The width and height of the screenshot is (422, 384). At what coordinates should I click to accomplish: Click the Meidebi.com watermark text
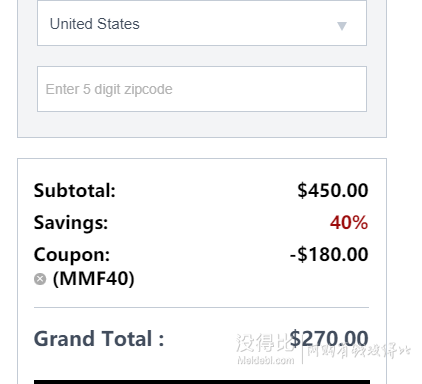click(x=266, y=360)
